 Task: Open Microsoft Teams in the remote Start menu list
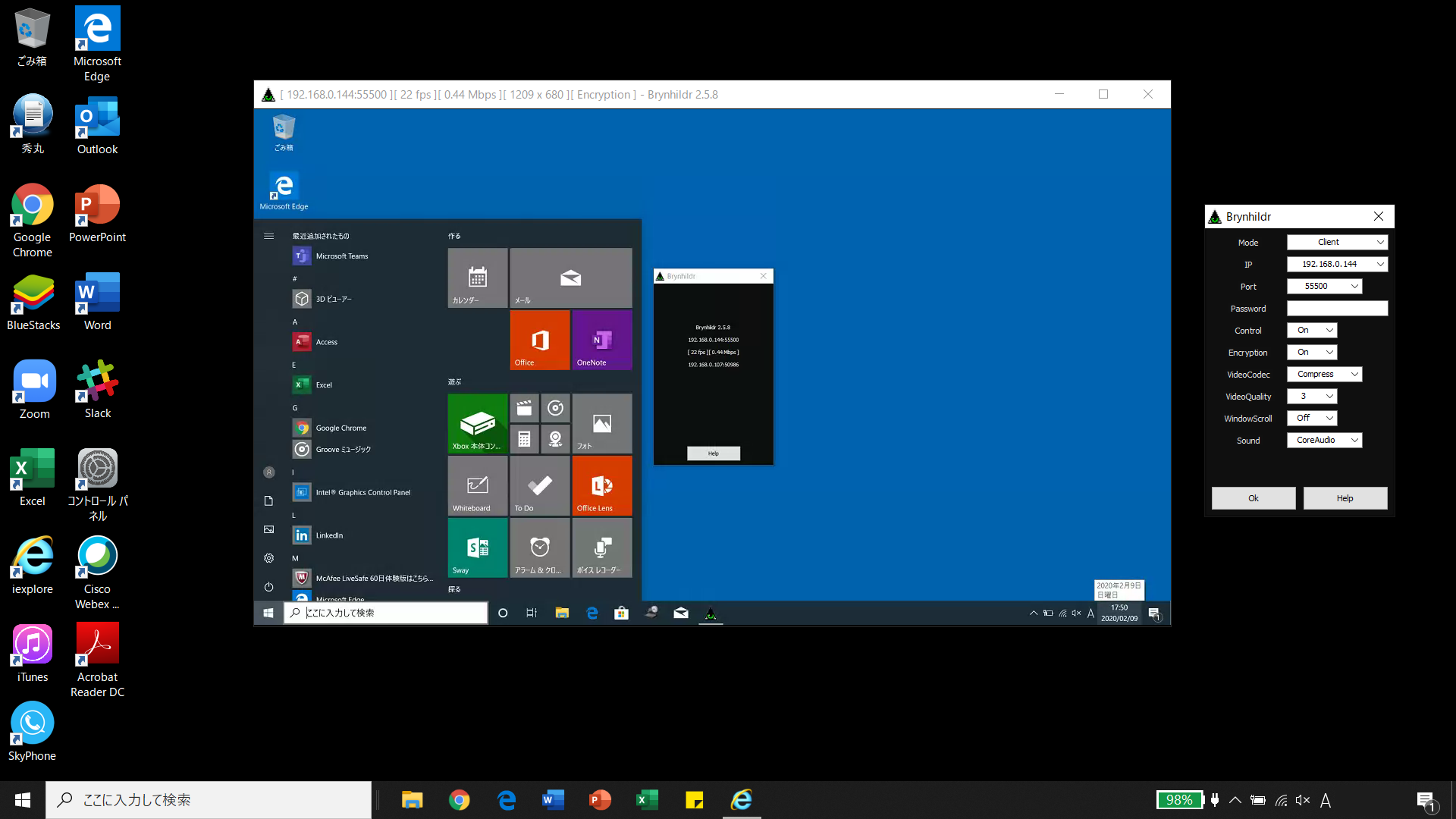click(362, 256)
